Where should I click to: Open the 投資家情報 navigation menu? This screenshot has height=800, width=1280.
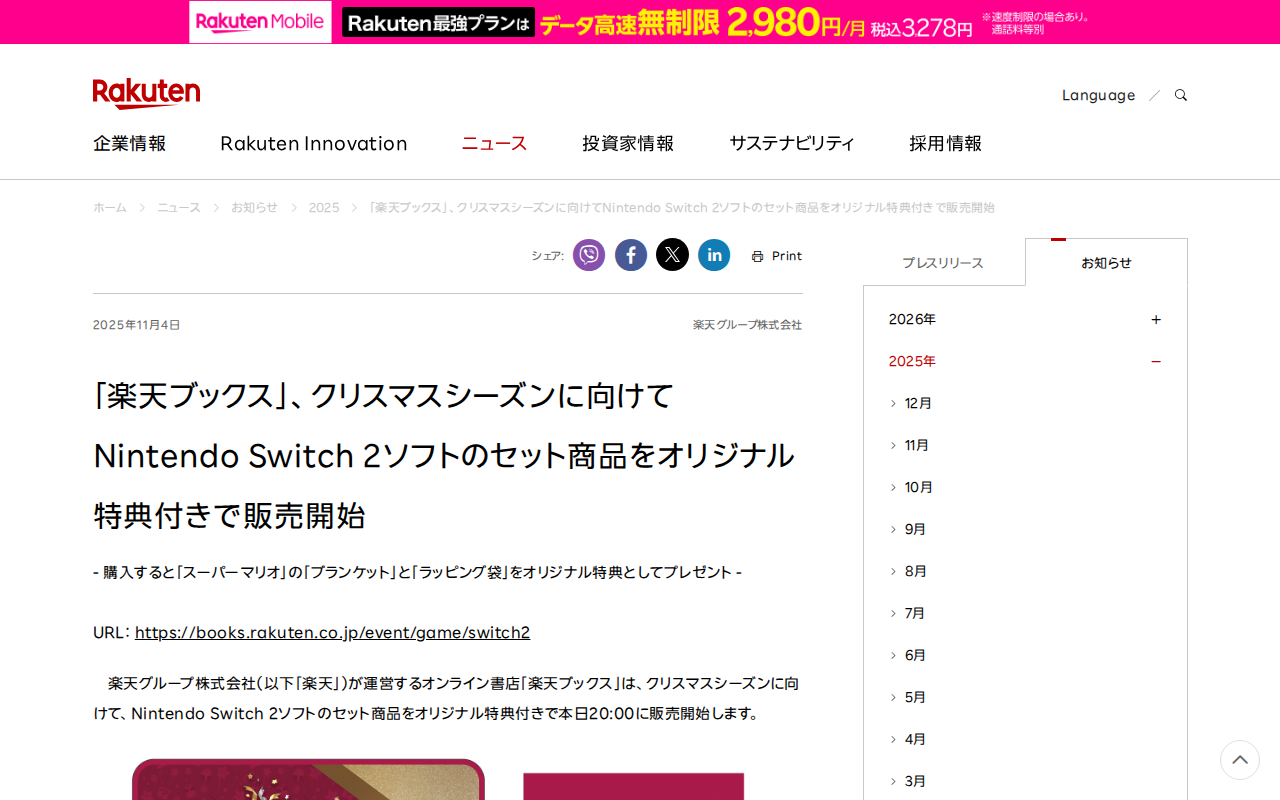(x=628, y=143)
